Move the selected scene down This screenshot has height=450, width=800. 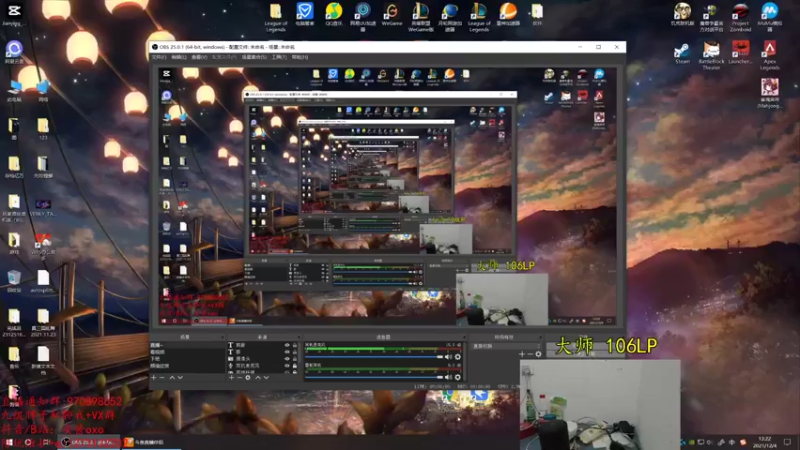pyautogui.click(x=180, y=378)
